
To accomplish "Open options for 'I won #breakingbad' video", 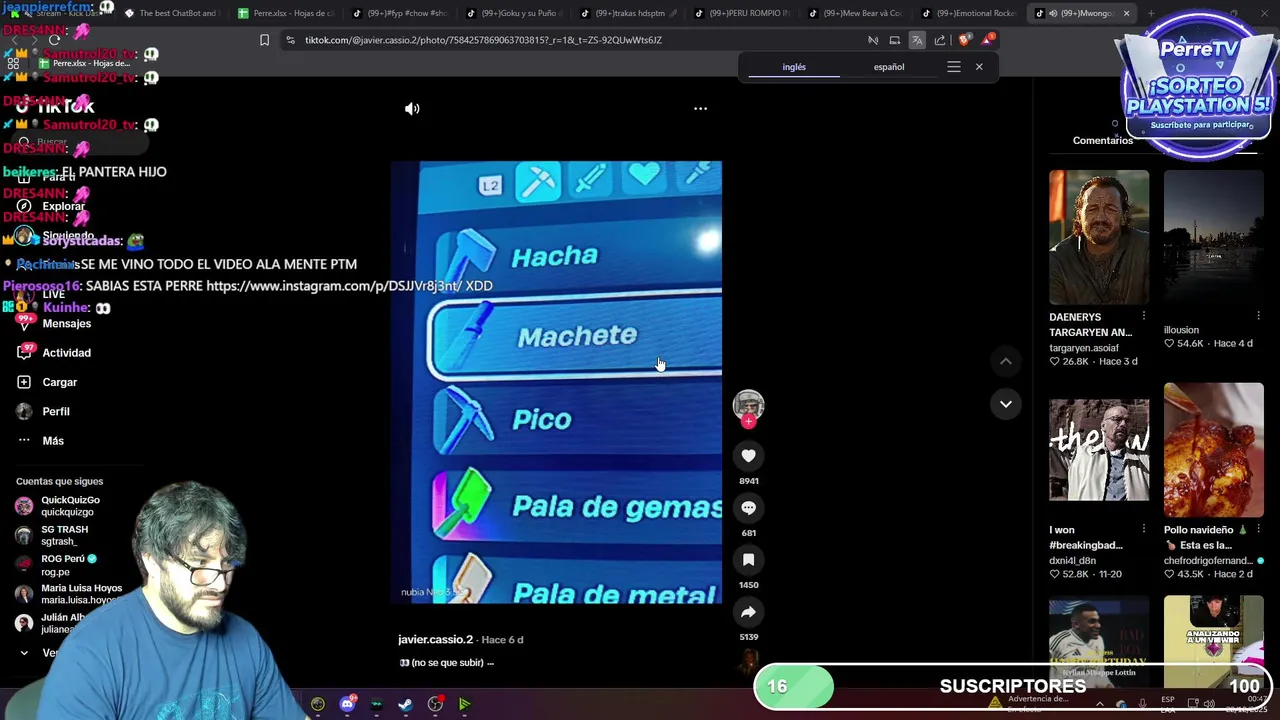I will [x=1144, y=529].
